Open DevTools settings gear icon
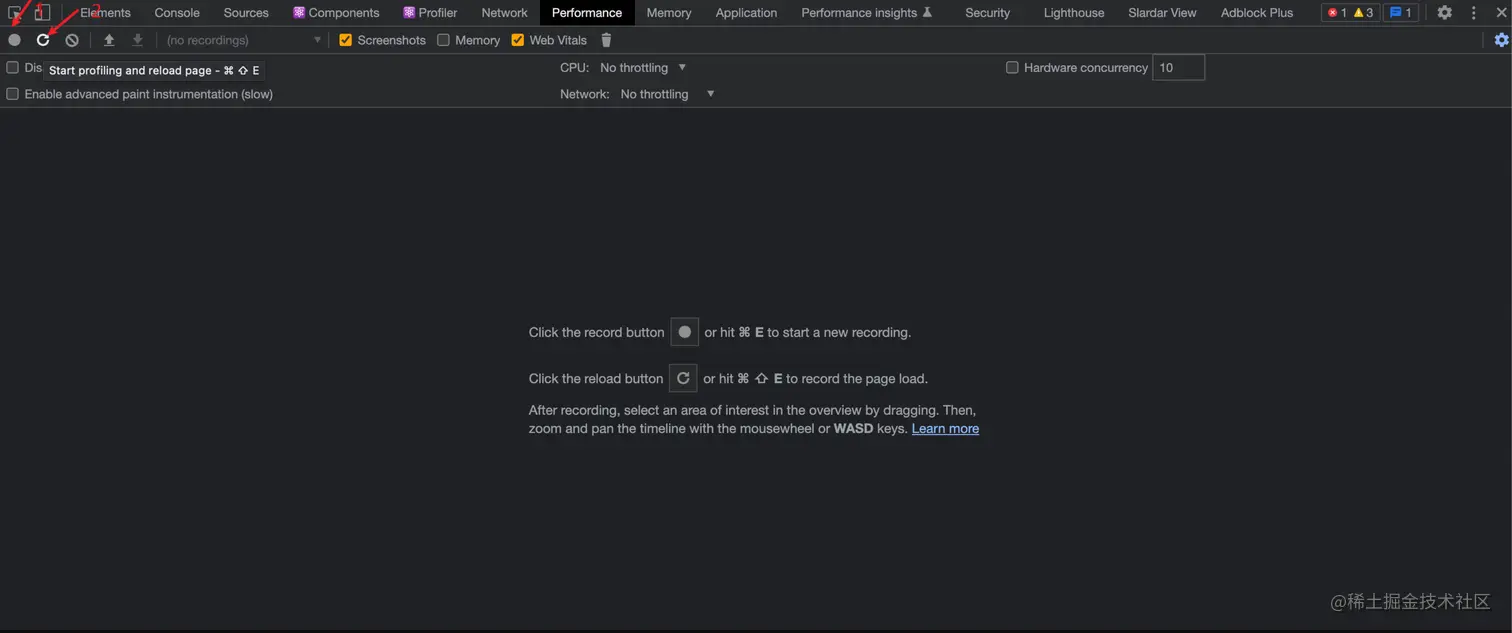This screenshot has height=633, width=1512. [1444, 13]
